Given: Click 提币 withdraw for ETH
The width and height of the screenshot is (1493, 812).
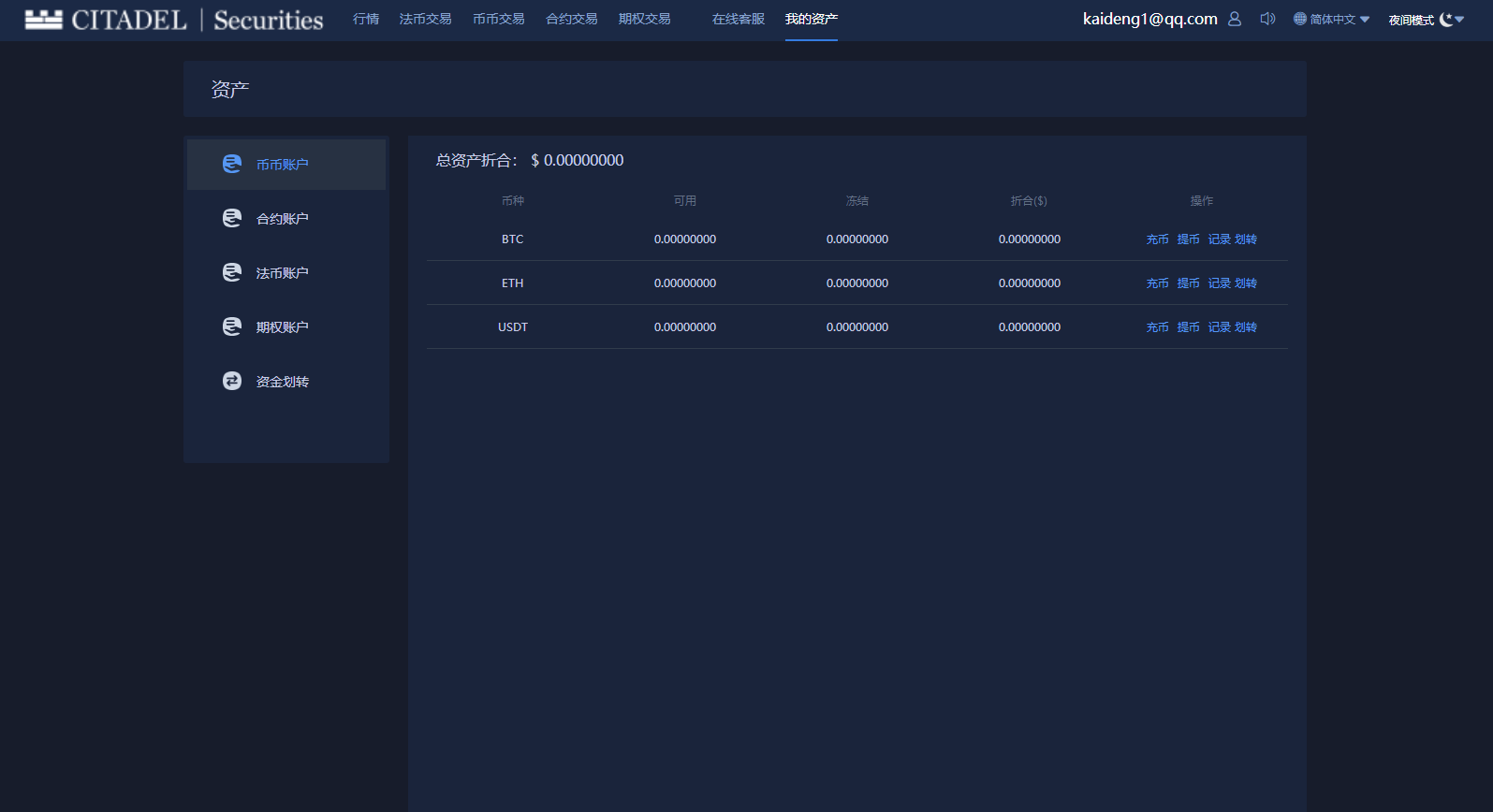Looking at the screenshot, I should (1189, 283).
